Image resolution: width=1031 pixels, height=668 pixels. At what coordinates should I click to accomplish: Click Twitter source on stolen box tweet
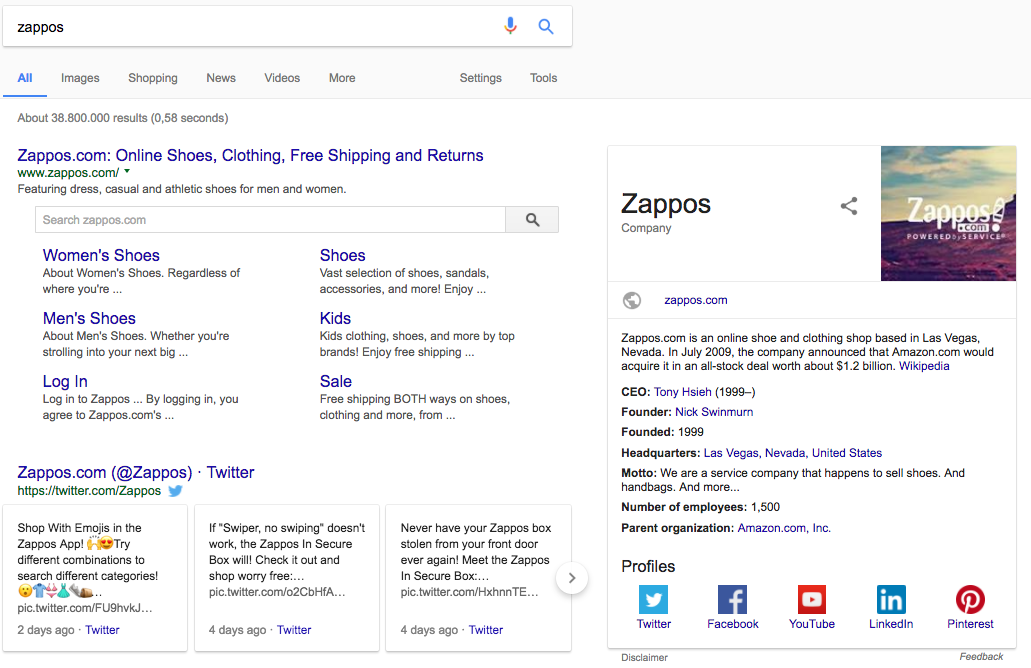point(486,629)
